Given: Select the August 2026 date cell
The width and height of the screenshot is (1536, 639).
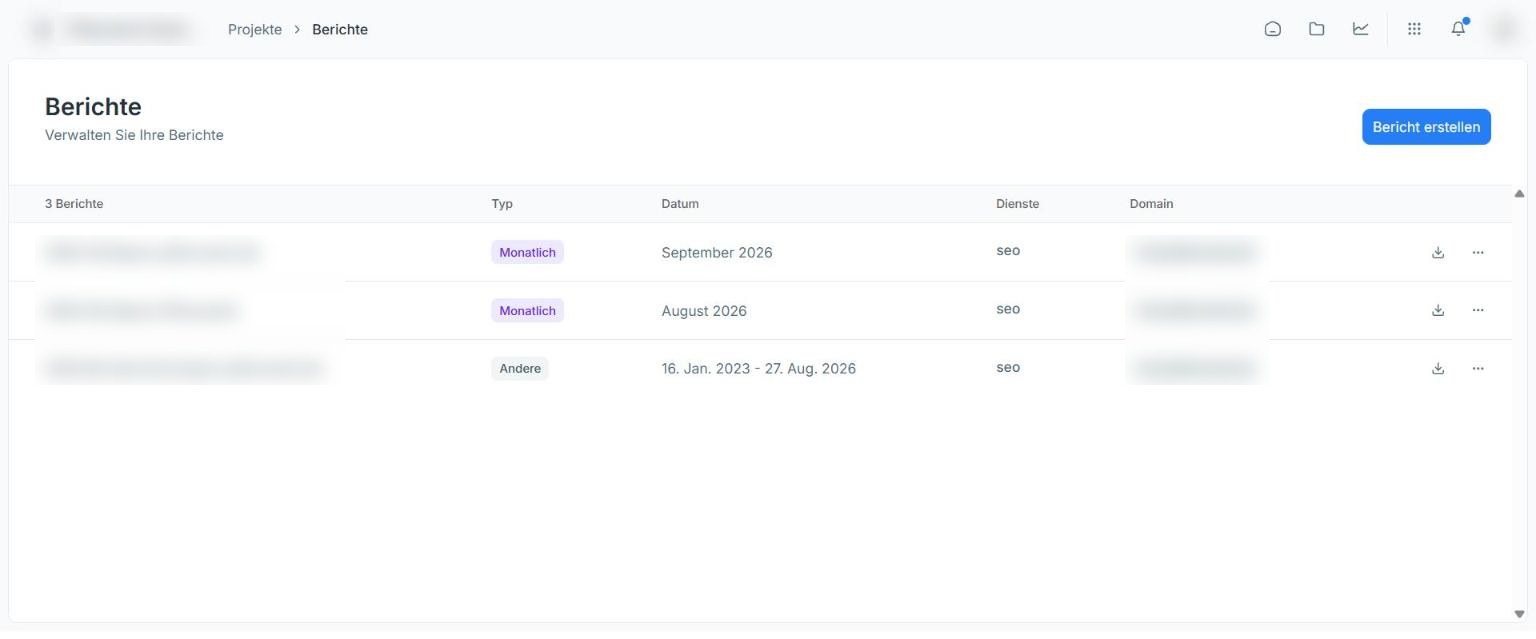Looking at the screenshot, I should point(704,310).
